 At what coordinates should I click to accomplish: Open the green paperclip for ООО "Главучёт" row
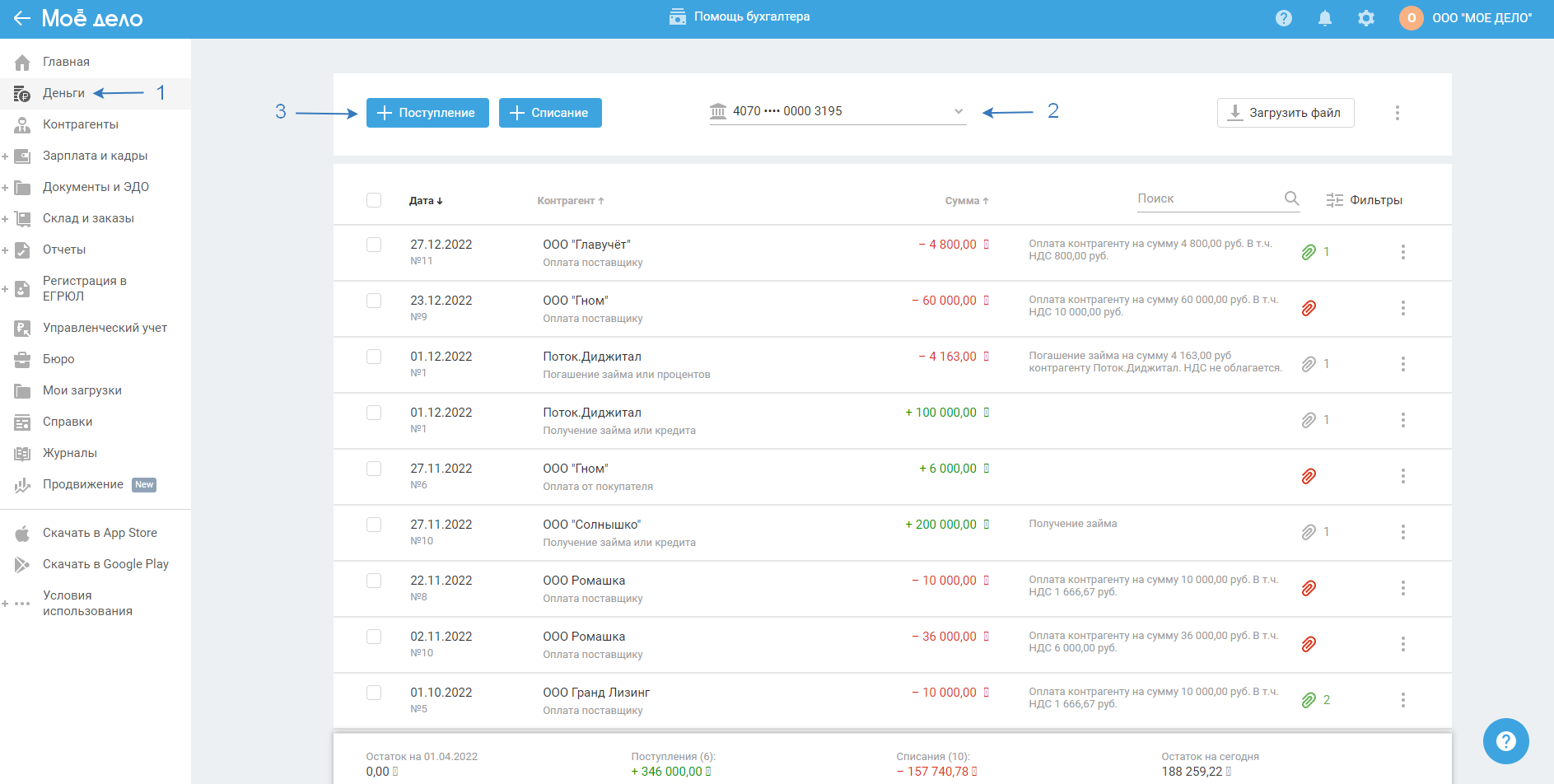1308,252
